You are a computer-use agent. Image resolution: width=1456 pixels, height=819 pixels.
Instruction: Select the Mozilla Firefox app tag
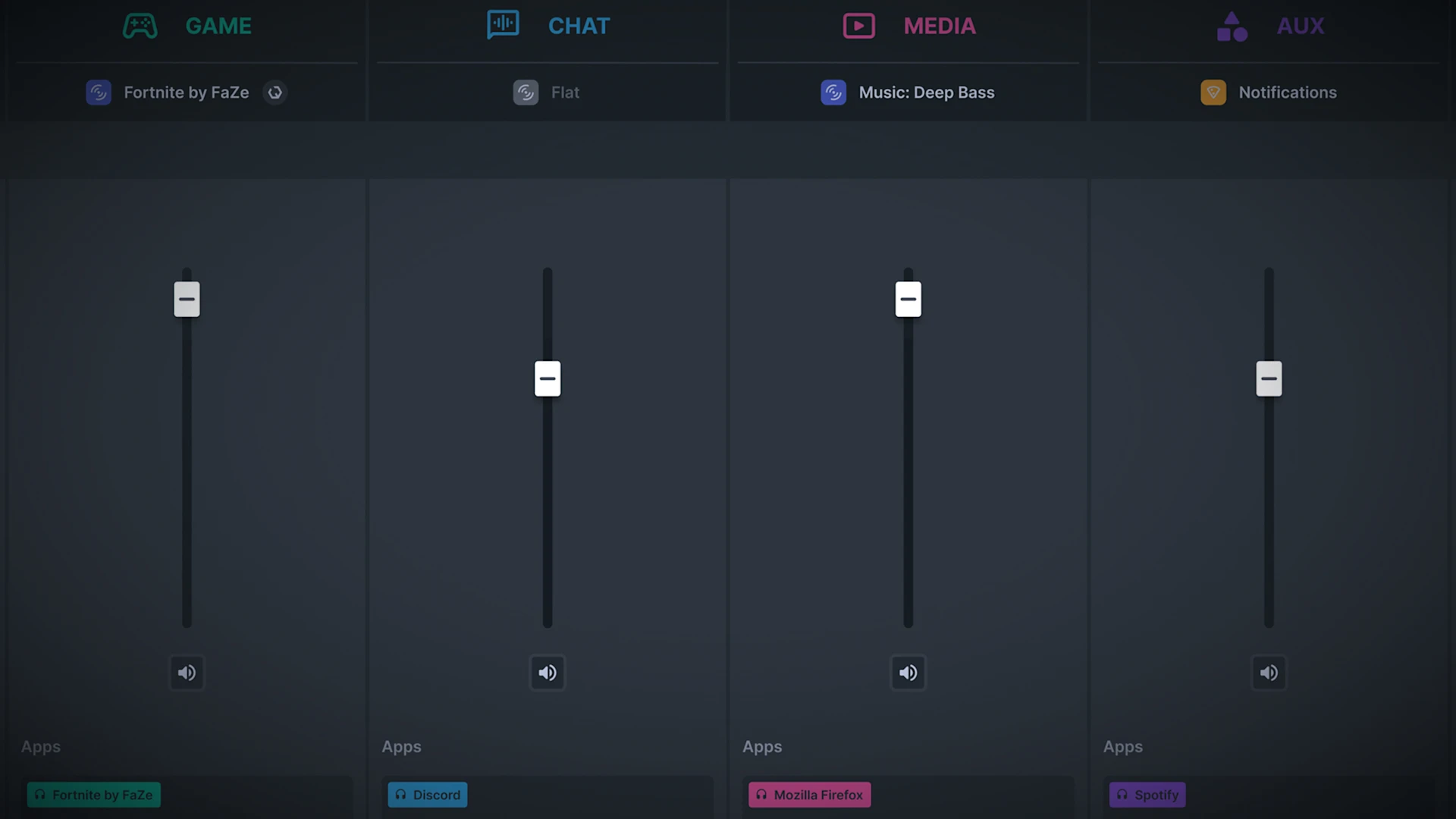tap(809, 795)
